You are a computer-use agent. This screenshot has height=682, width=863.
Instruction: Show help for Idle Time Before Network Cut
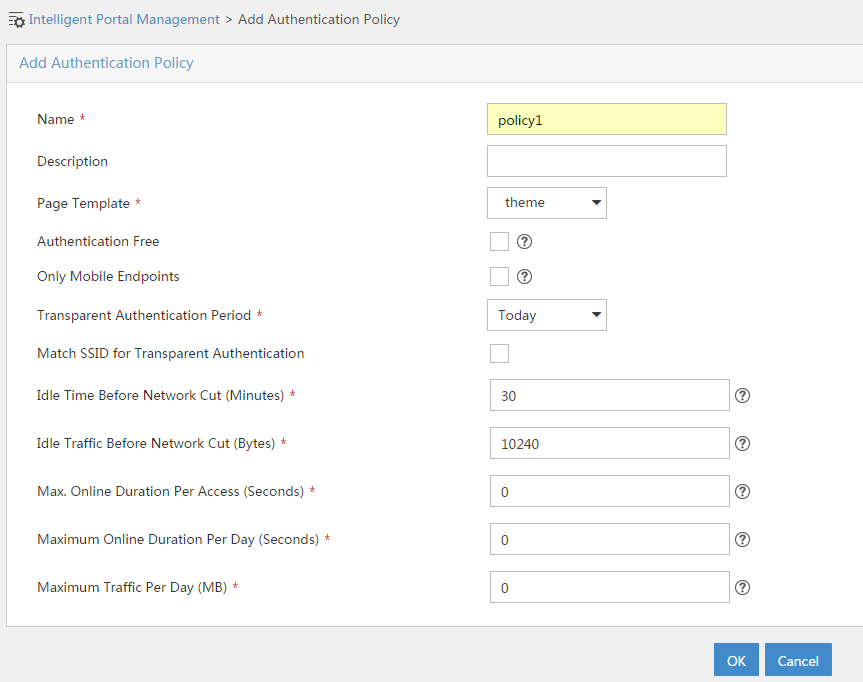coord(742,396)
